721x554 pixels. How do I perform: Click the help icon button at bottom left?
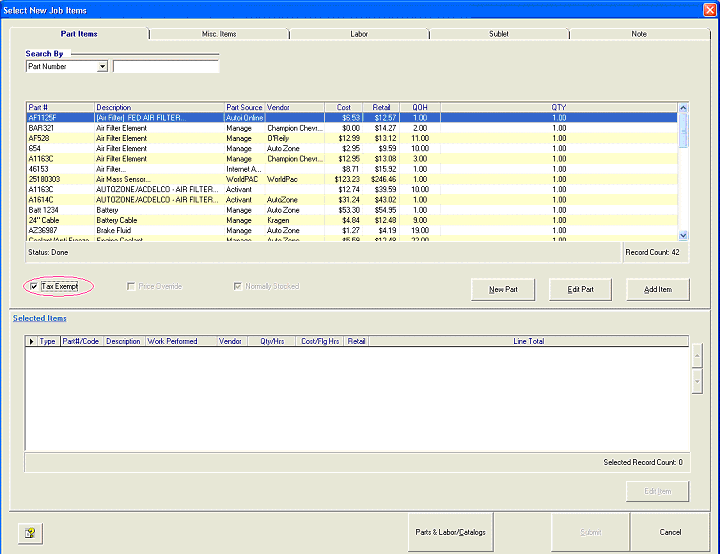click(29, 533)
